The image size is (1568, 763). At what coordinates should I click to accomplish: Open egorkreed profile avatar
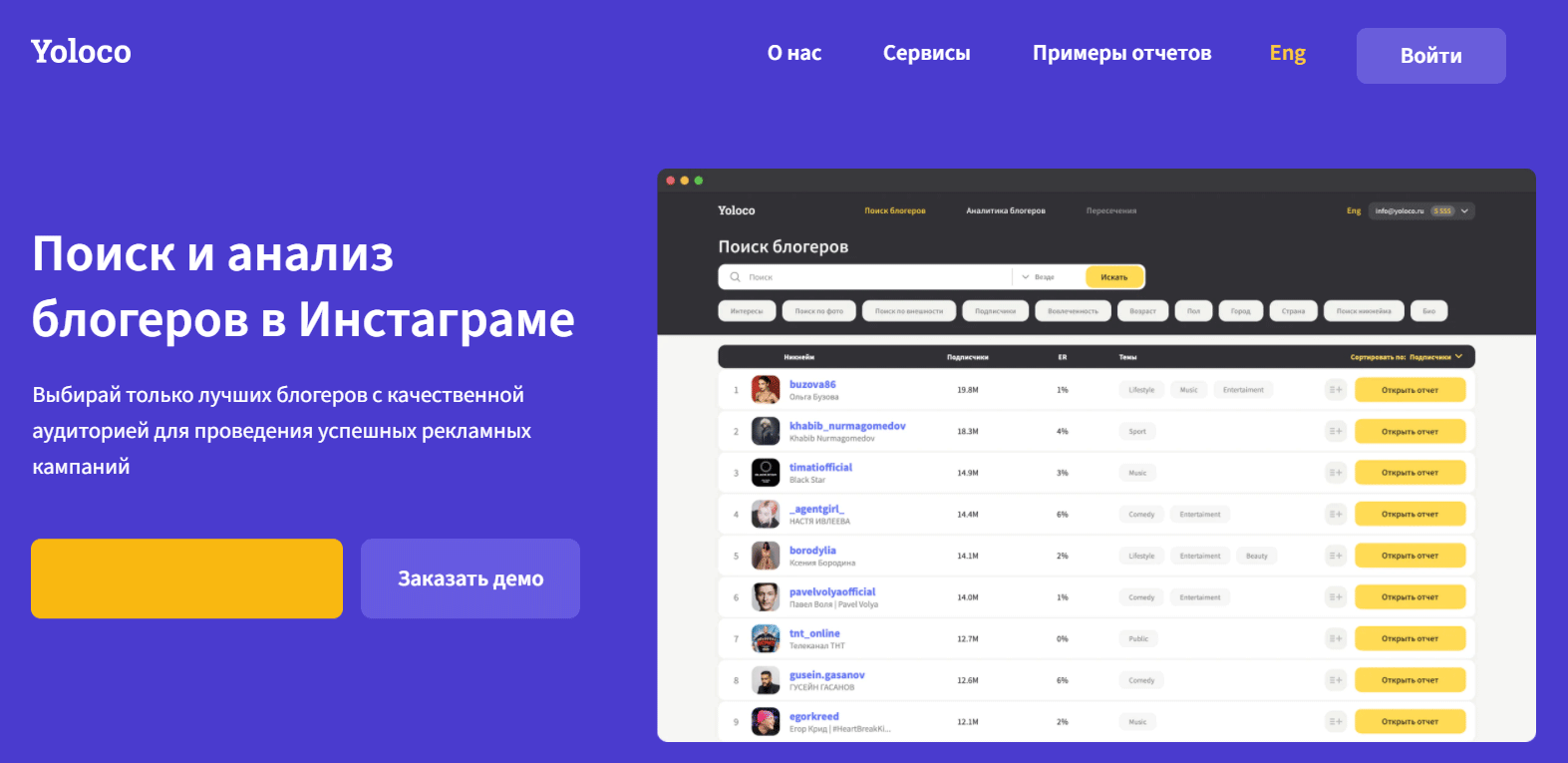766,721
